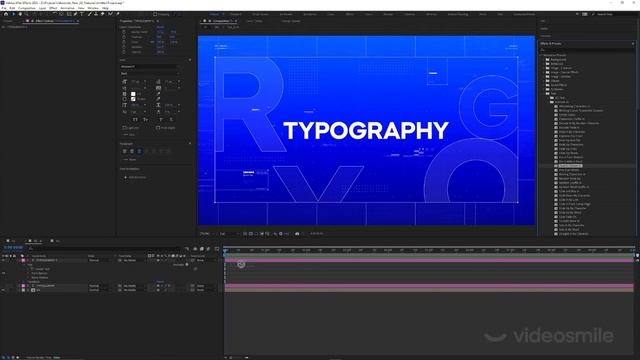Select the Horizontal Type tool
The width and height of the screenshot is (640, 360).
82,14
